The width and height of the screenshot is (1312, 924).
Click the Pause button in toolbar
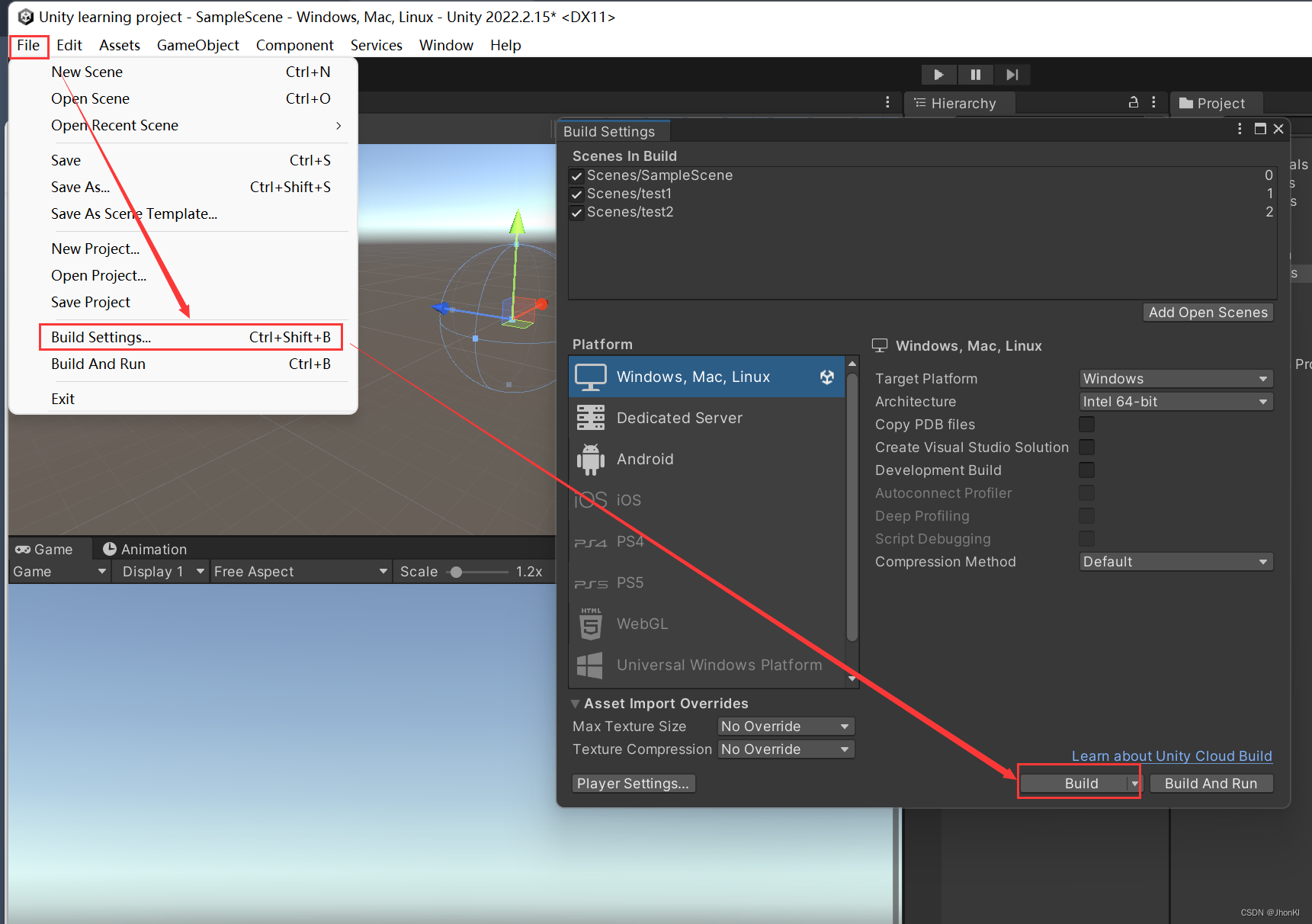pyautogui.click(x=975, y=75)
